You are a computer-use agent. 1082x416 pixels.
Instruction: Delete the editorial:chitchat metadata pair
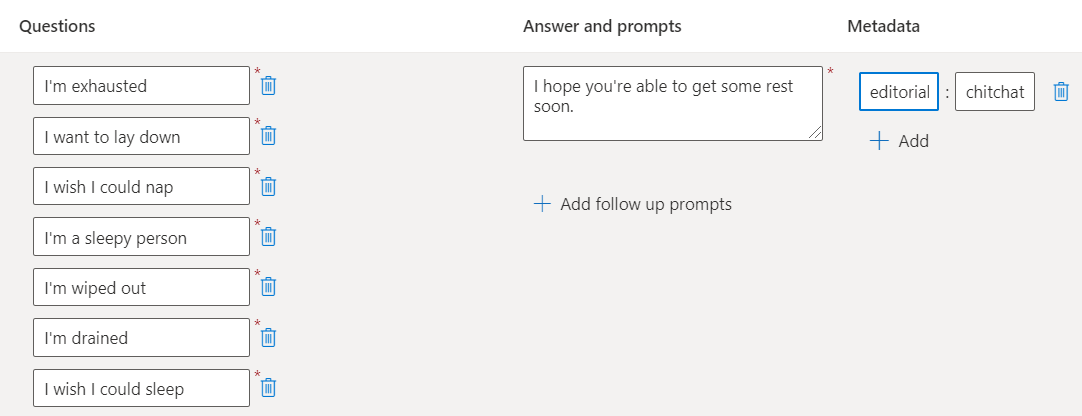click(1061, 92)
